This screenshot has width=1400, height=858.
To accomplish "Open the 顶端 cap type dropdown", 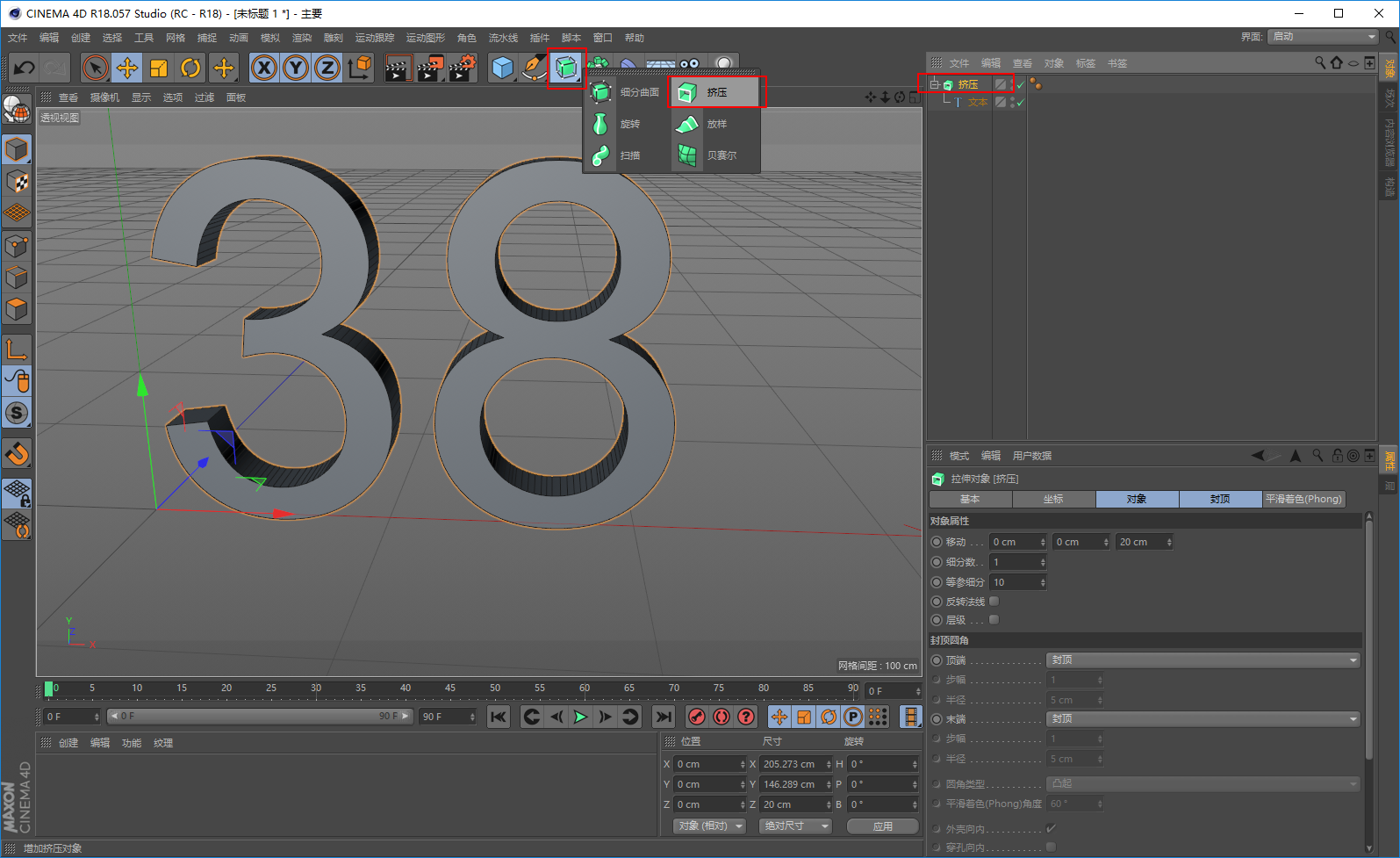I will tap(1203, 660).
